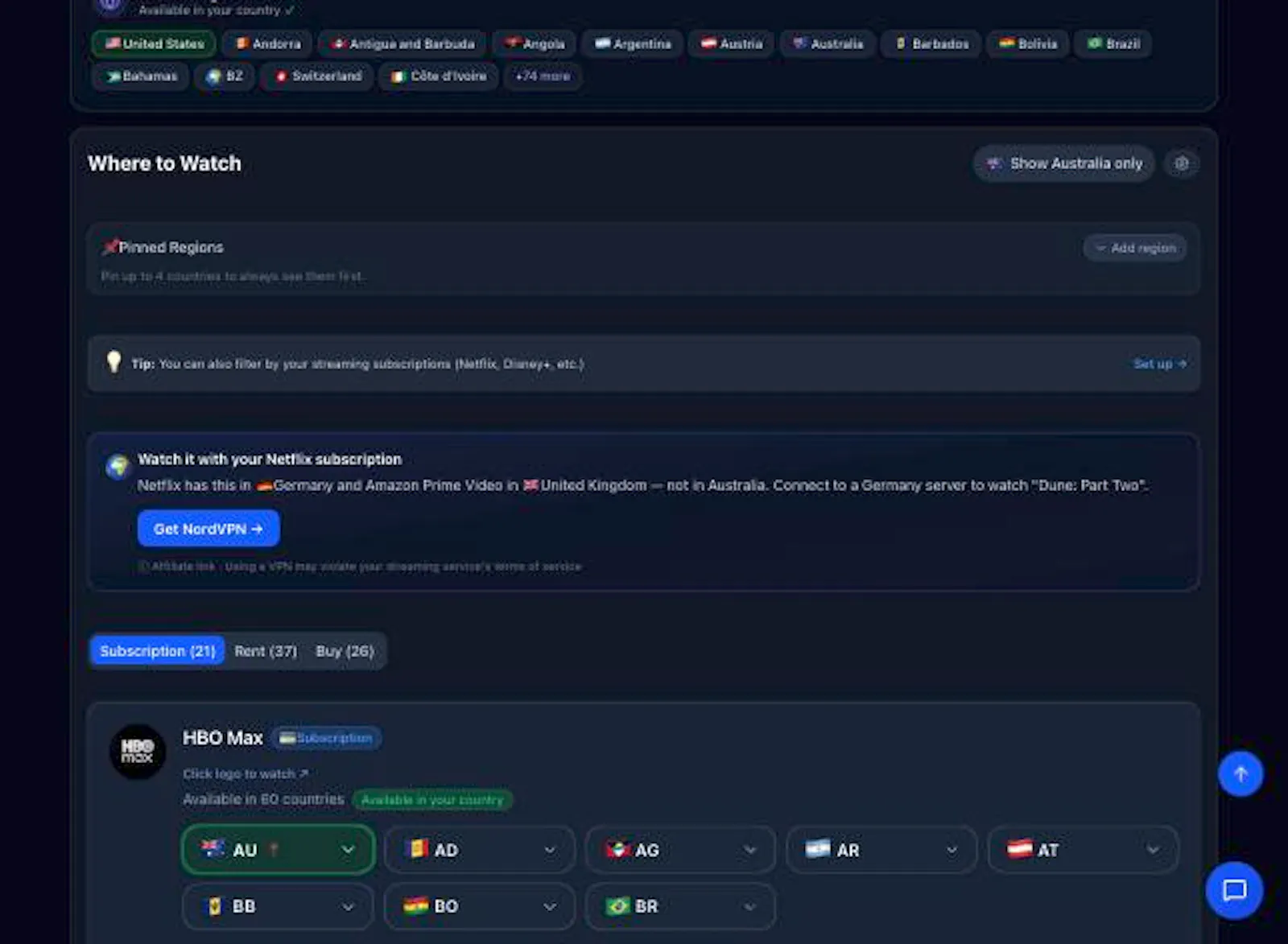Select the Andorra country chip
This screenshot has width=1288, height=944.
[x=266, y=43]
